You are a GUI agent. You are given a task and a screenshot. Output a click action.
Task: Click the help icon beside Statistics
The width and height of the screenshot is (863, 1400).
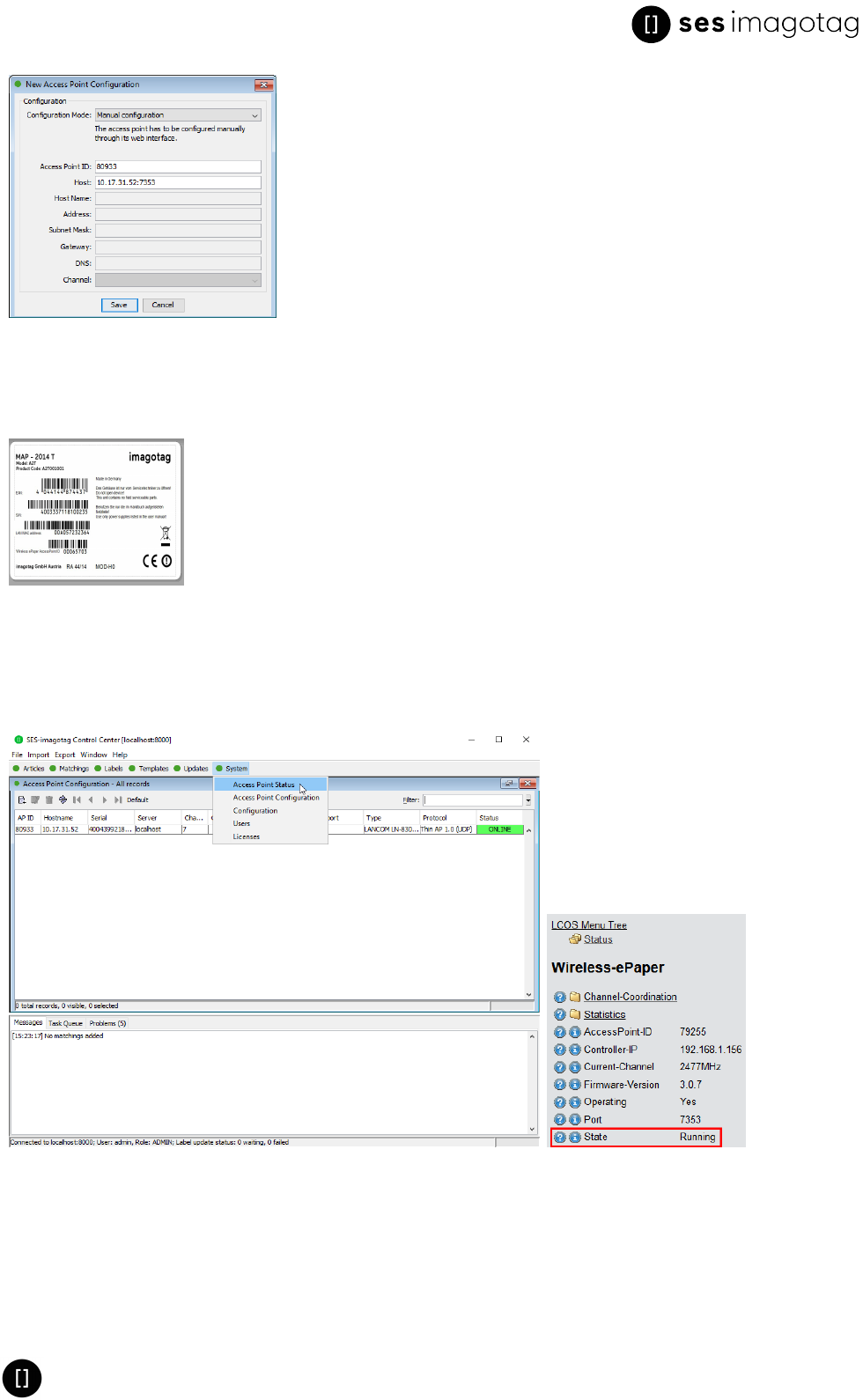point(560,1014)
